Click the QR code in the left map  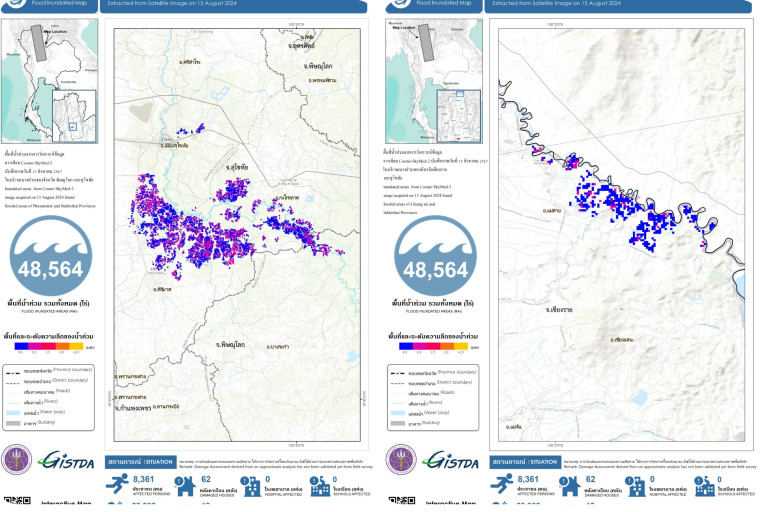11,501
